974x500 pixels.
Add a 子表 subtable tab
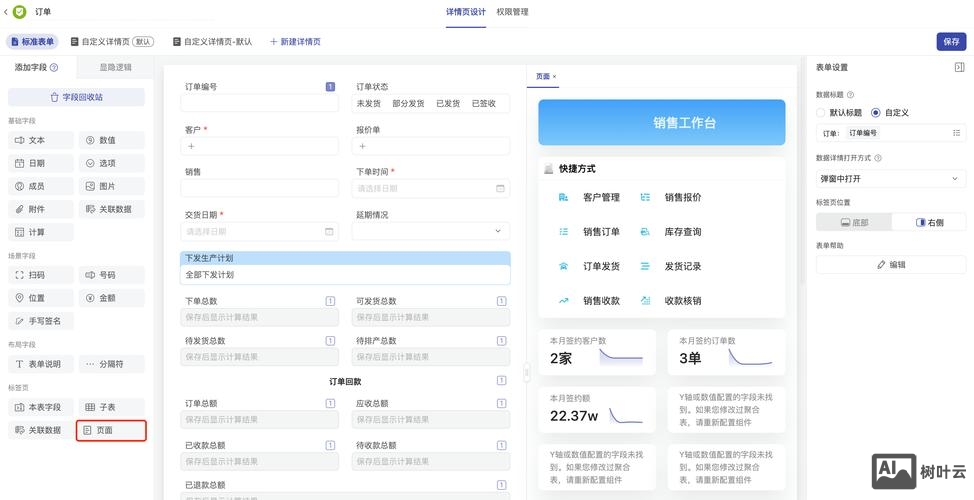(111, 407)
